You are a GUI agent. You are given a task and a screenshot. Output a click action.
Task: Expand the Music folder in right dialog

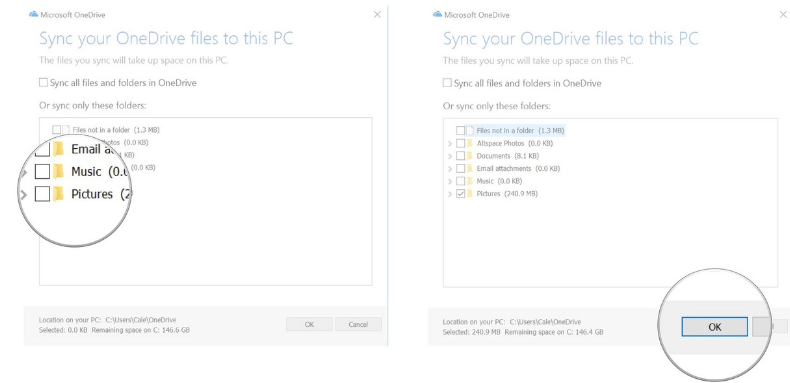coord(450,181)
